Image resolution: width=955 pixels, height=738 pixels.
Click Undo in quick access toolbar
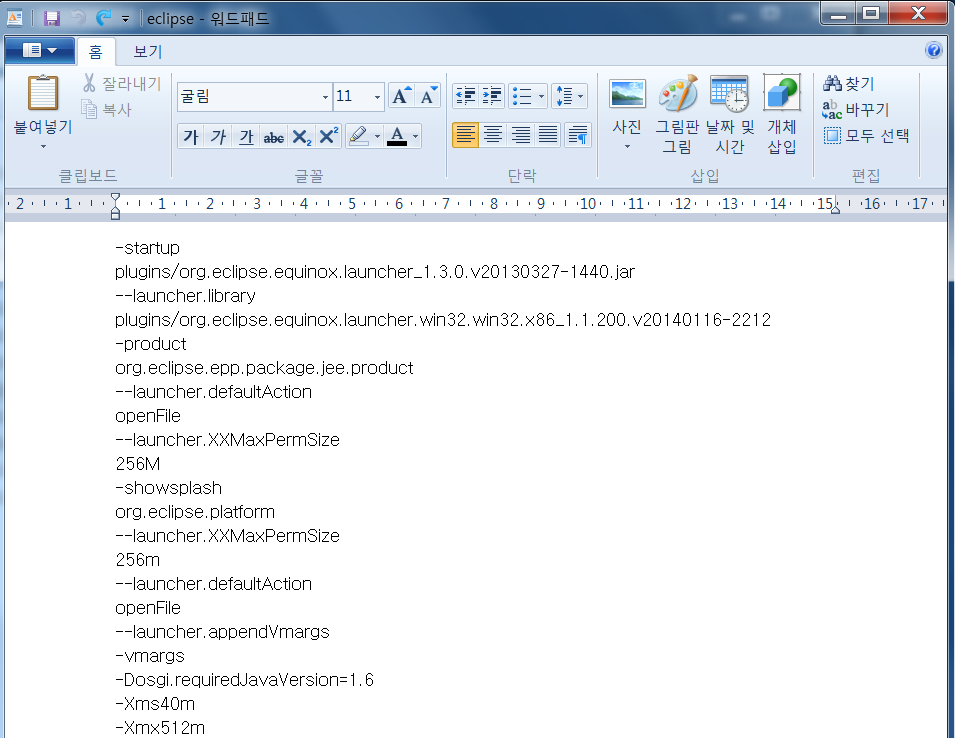[78, 18]
